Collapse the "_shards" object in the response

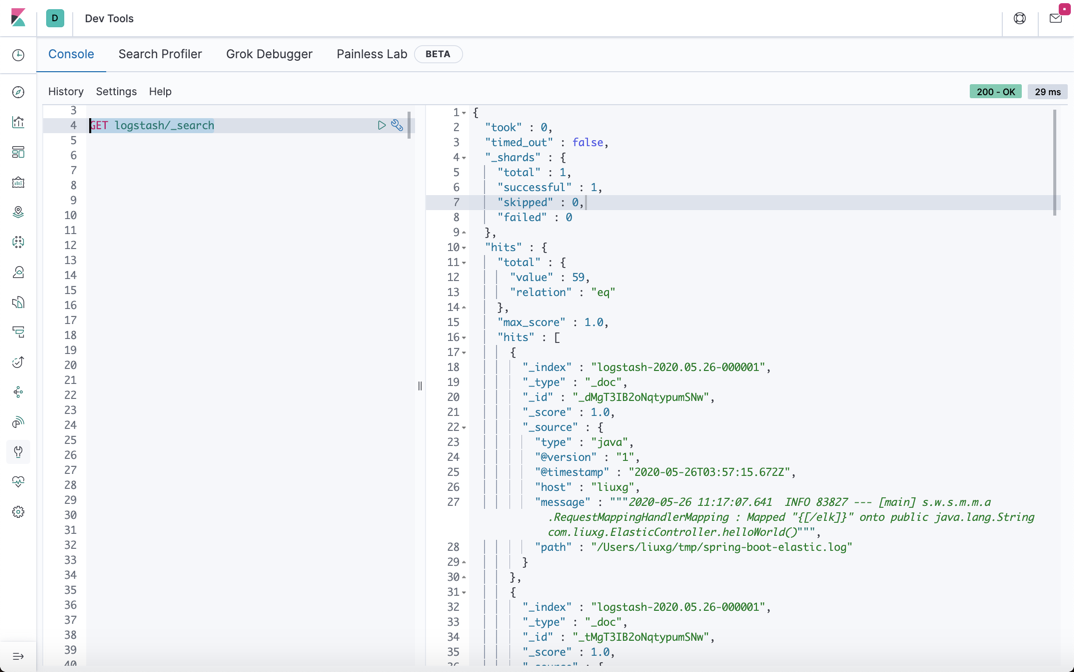point(463,156)
